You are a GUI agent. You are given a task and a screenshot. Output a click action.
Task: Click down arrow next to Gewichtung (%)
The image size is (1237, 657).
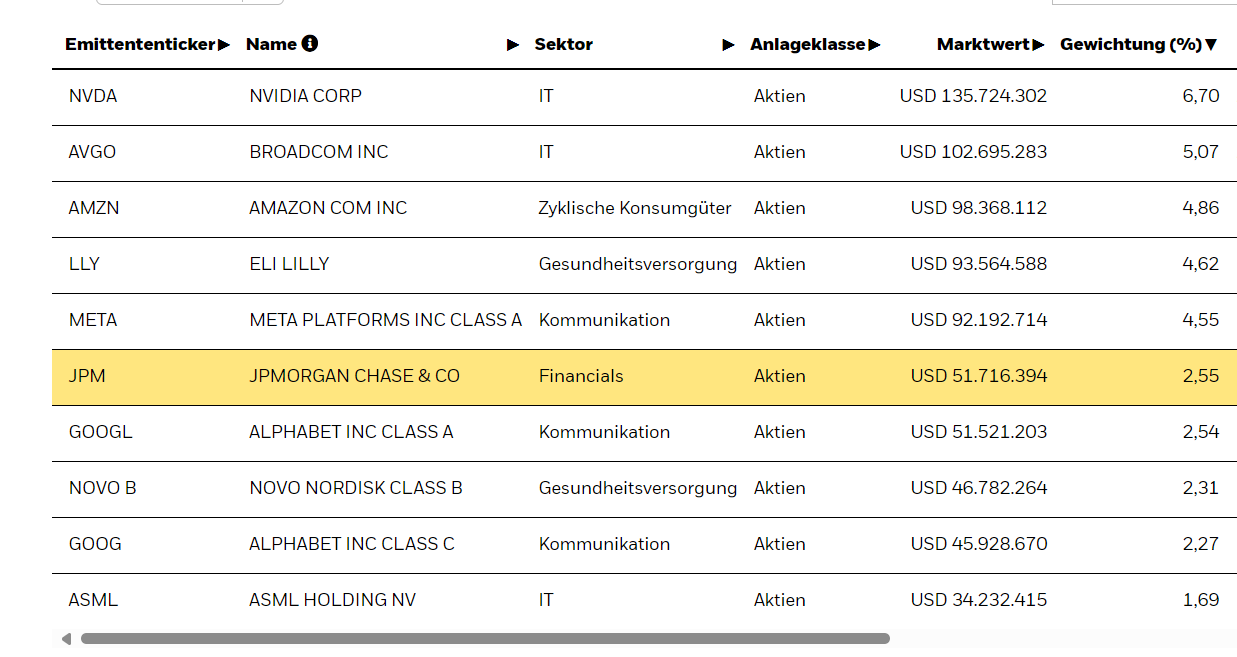click(1211, 45)
